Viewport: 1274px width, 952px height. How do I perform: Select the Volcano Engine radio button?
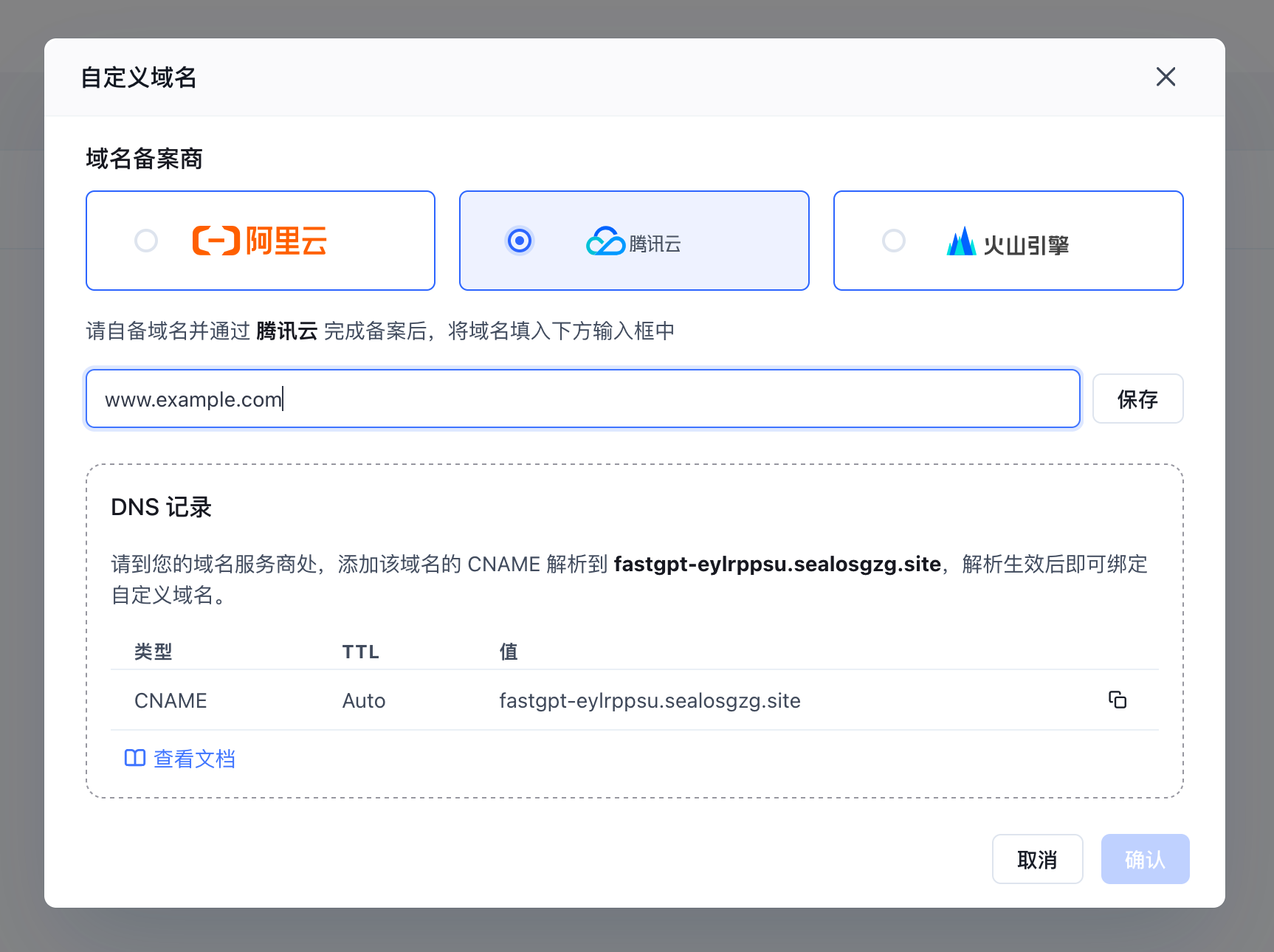click(x=893, y=241)
